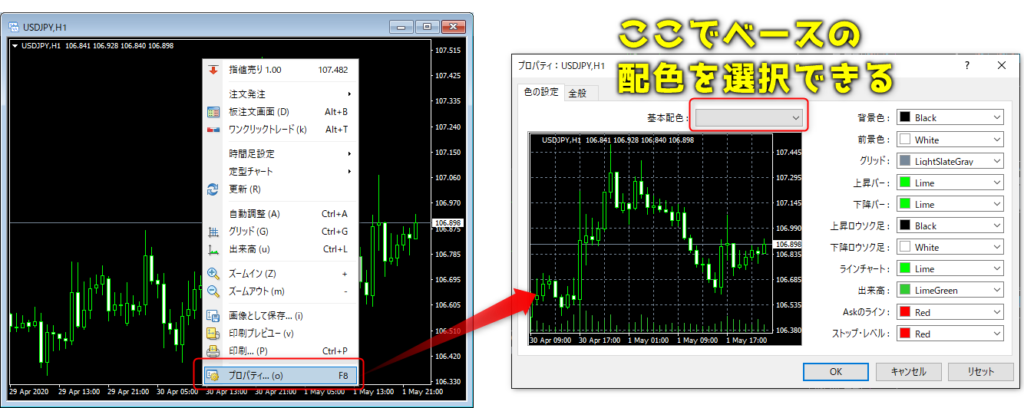Screen dimensions: 1024x408
Task: Click the gray swatch of グリッド
Action: tap(904, 161)
